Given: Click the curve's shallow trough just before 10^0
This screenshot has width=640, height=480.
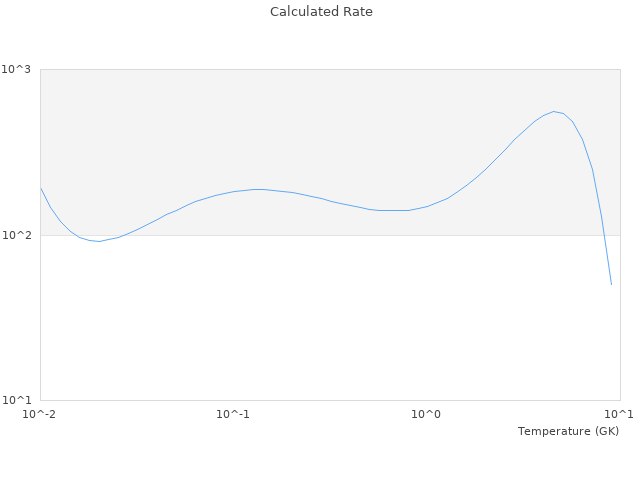Looking at the screenshot, I should click(395, 210).
